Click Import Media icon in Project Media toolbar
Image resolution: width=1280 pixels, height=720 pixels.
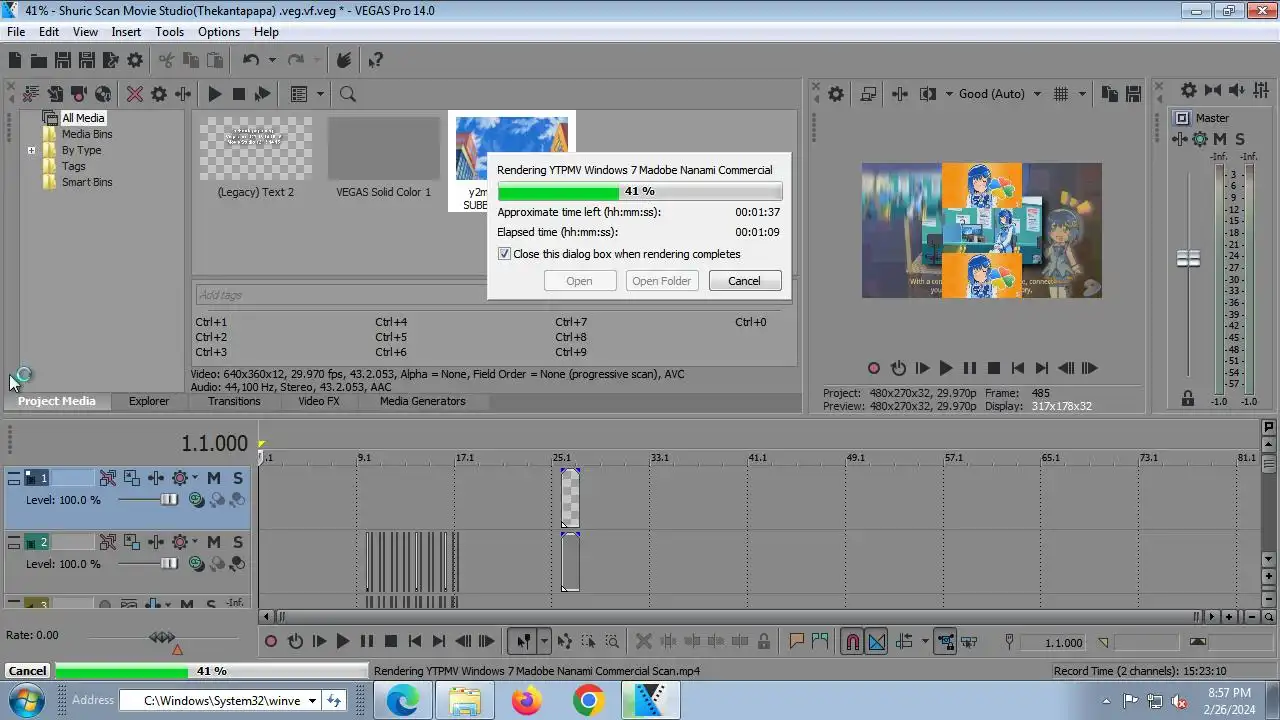pos(55,94)
